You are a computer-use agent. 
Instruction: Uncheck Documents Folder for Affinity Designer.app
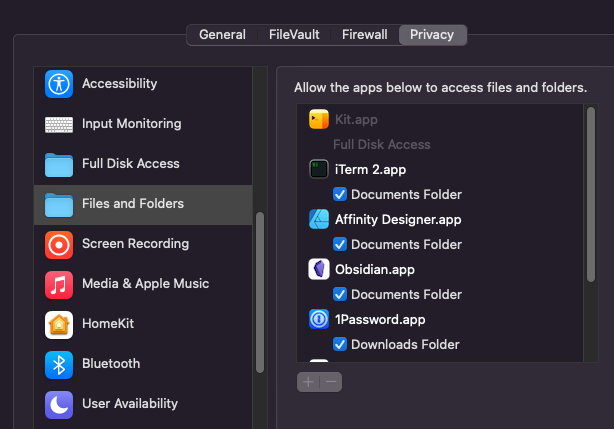click(x=340, y=244)
